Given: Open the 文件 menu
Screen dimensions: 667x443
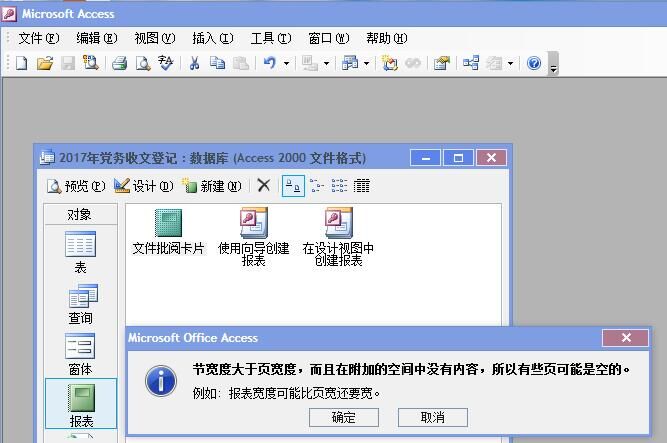Looking at the screenshot, I should (x=39, y=38).
